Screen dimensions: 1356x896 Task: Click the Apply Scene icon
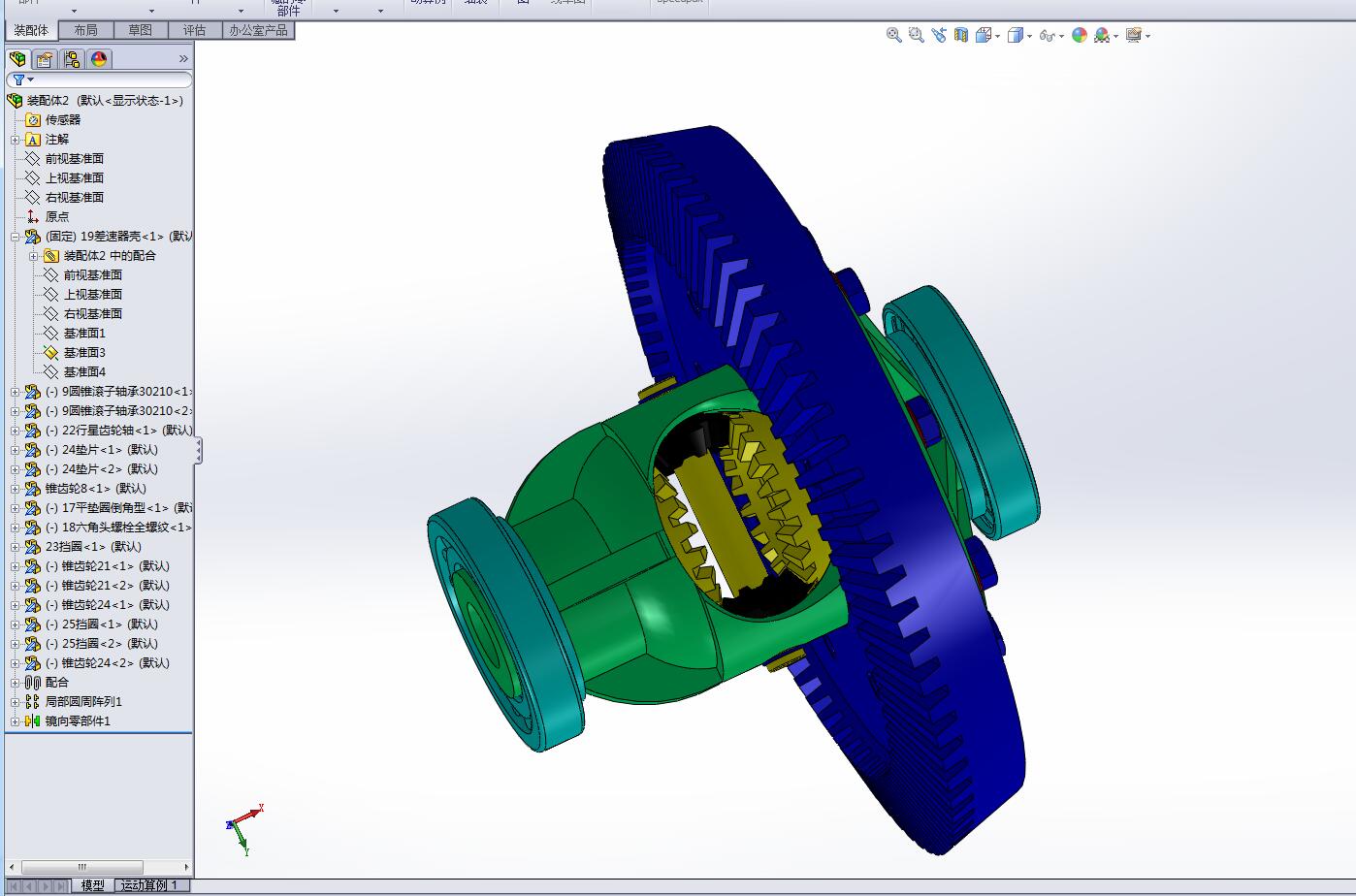[1102, 35]
